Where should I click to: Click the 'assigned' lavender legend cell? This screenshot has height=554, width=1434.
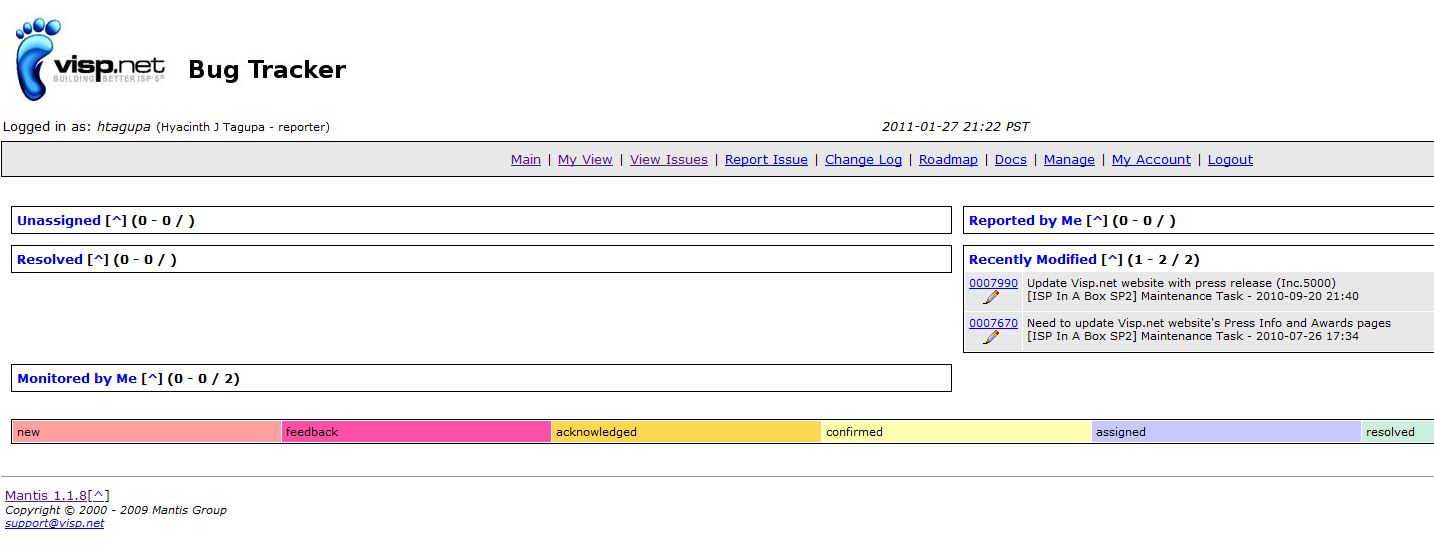pos(1226,432)
